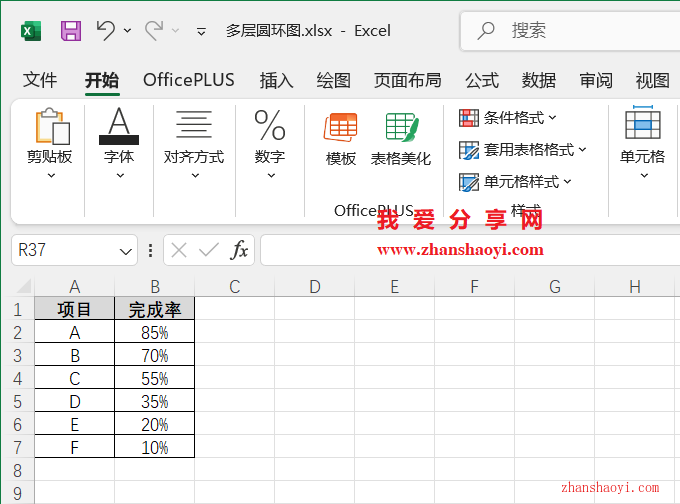Viewport: 680px width, 504px height.
Task: Open the Cells (单元格) group
Action: pos(642,145)
